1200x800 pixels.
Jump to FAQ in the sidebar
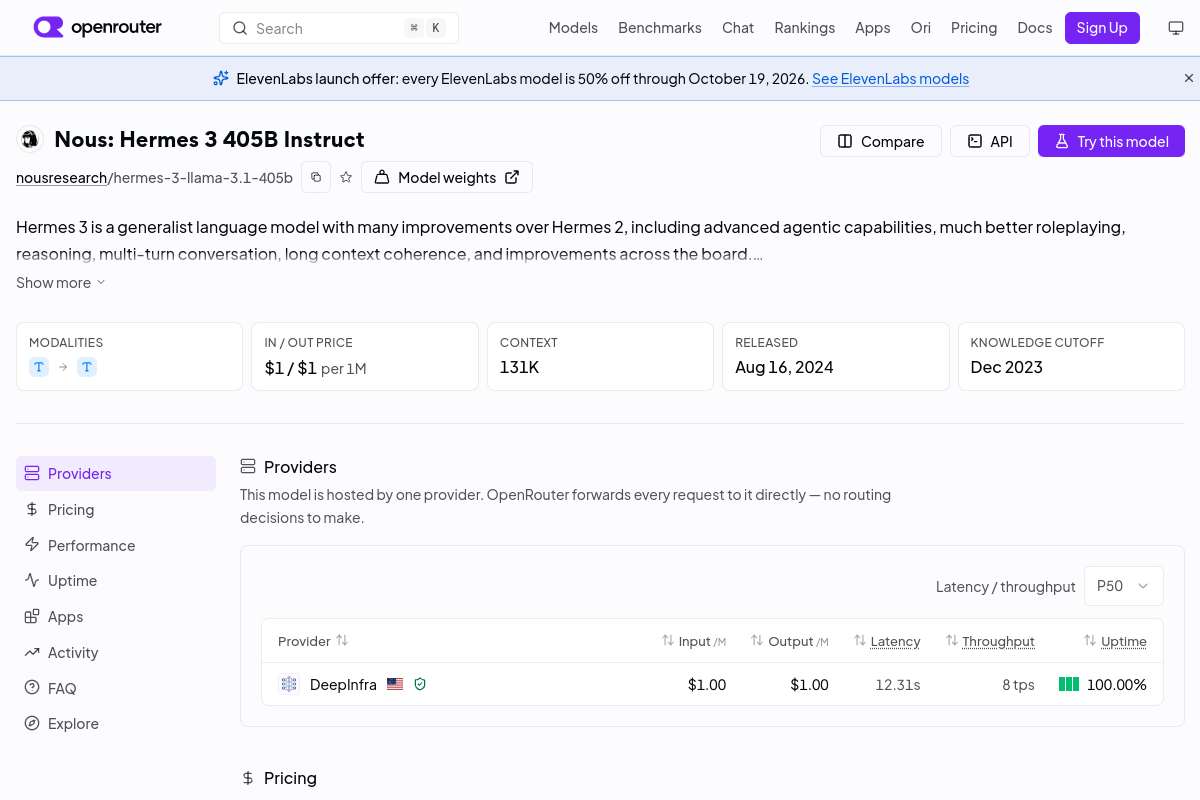[116, 689]
